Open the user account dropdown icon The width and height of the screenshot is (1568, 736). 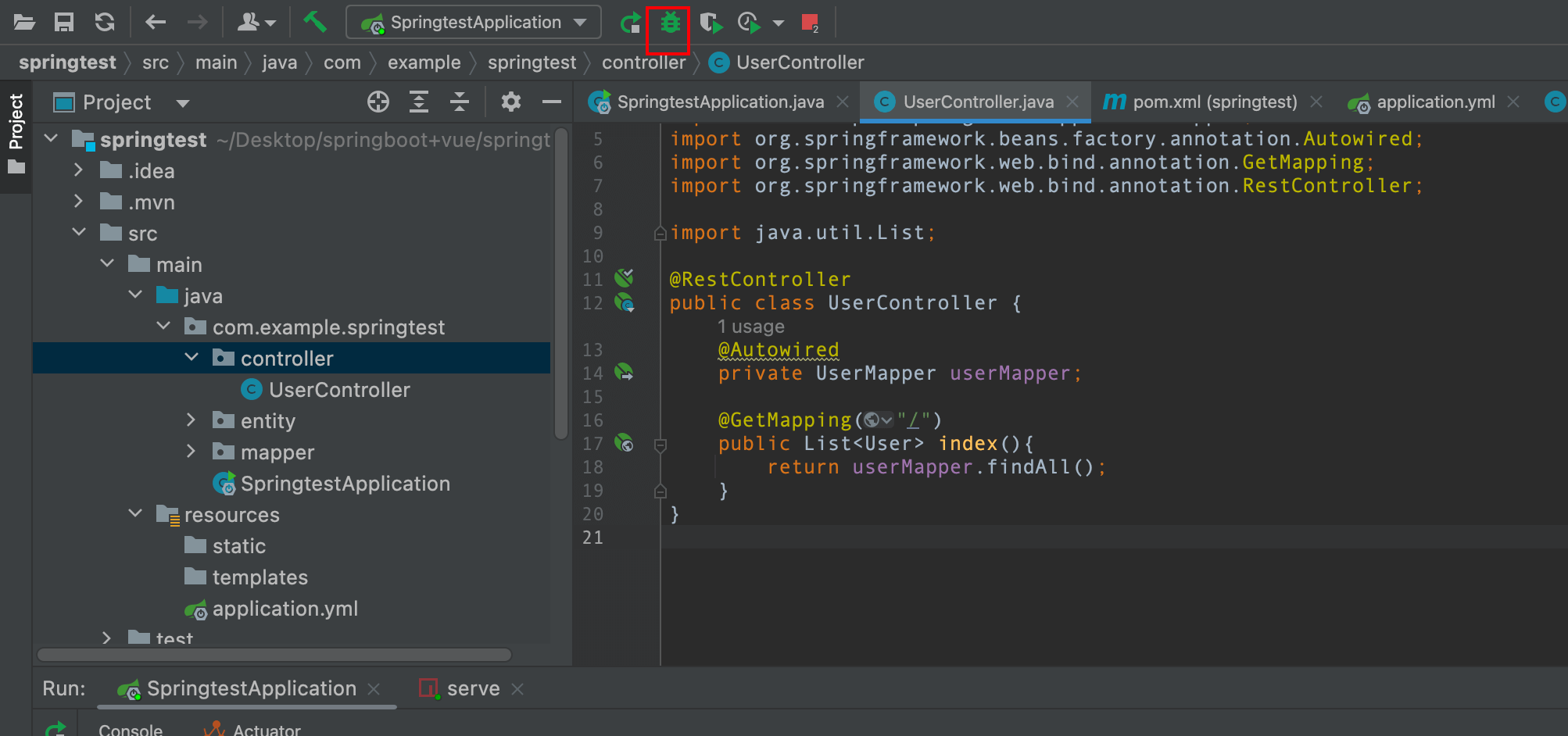point(256,22)
